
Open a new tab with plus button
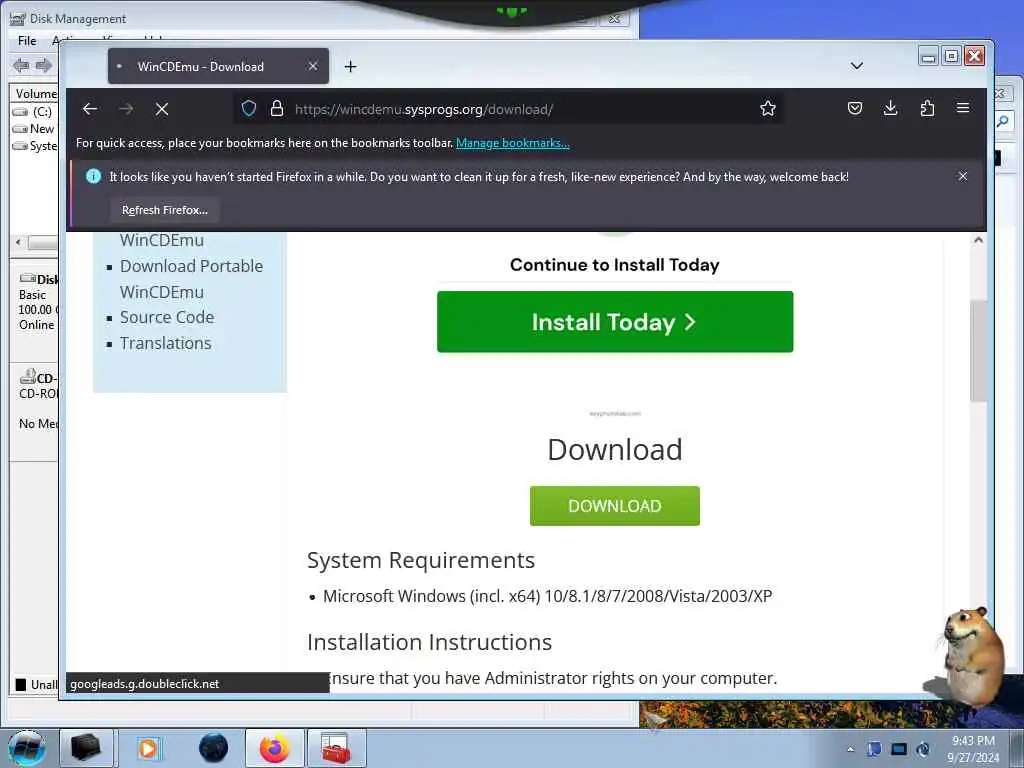(351, 67)
